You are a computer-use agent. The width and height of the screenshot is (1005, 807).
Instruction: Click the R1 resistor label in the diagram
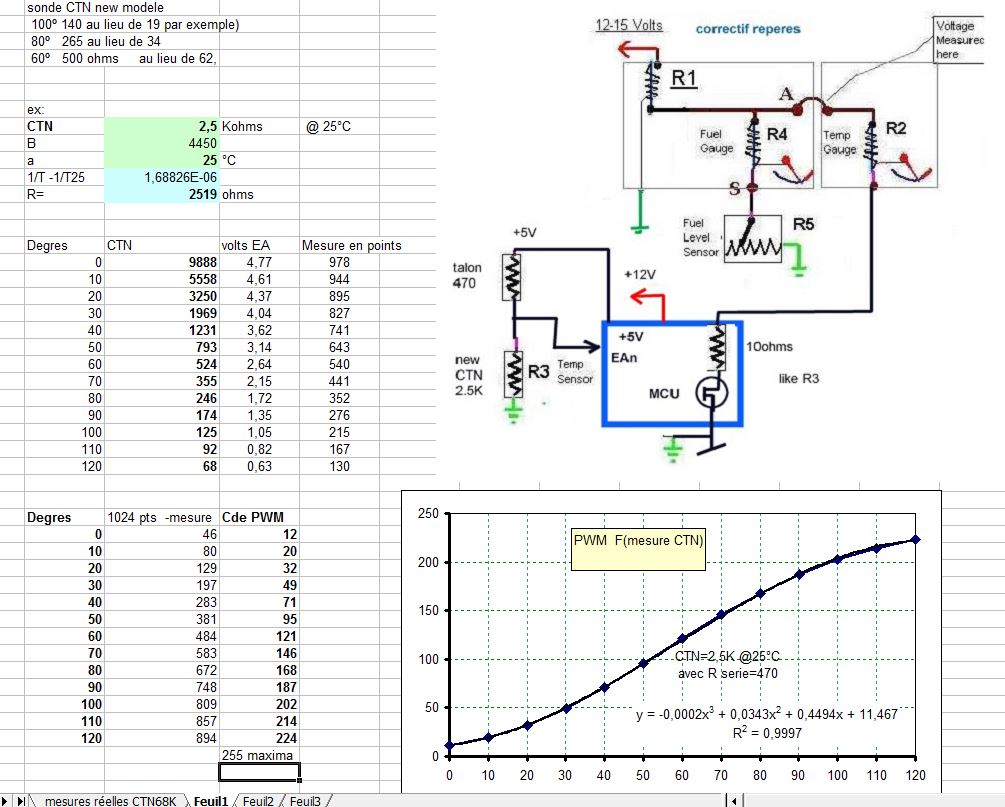684,78
